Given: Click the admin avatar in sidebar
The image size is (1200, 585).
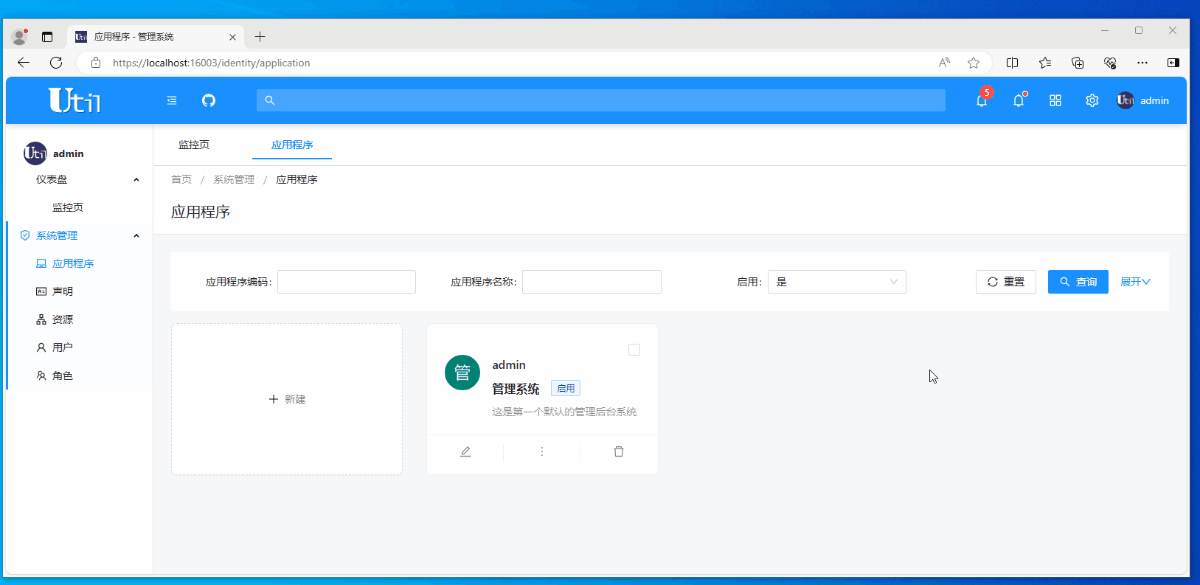Looking at the screenshot, I should [x=35, y=153].
